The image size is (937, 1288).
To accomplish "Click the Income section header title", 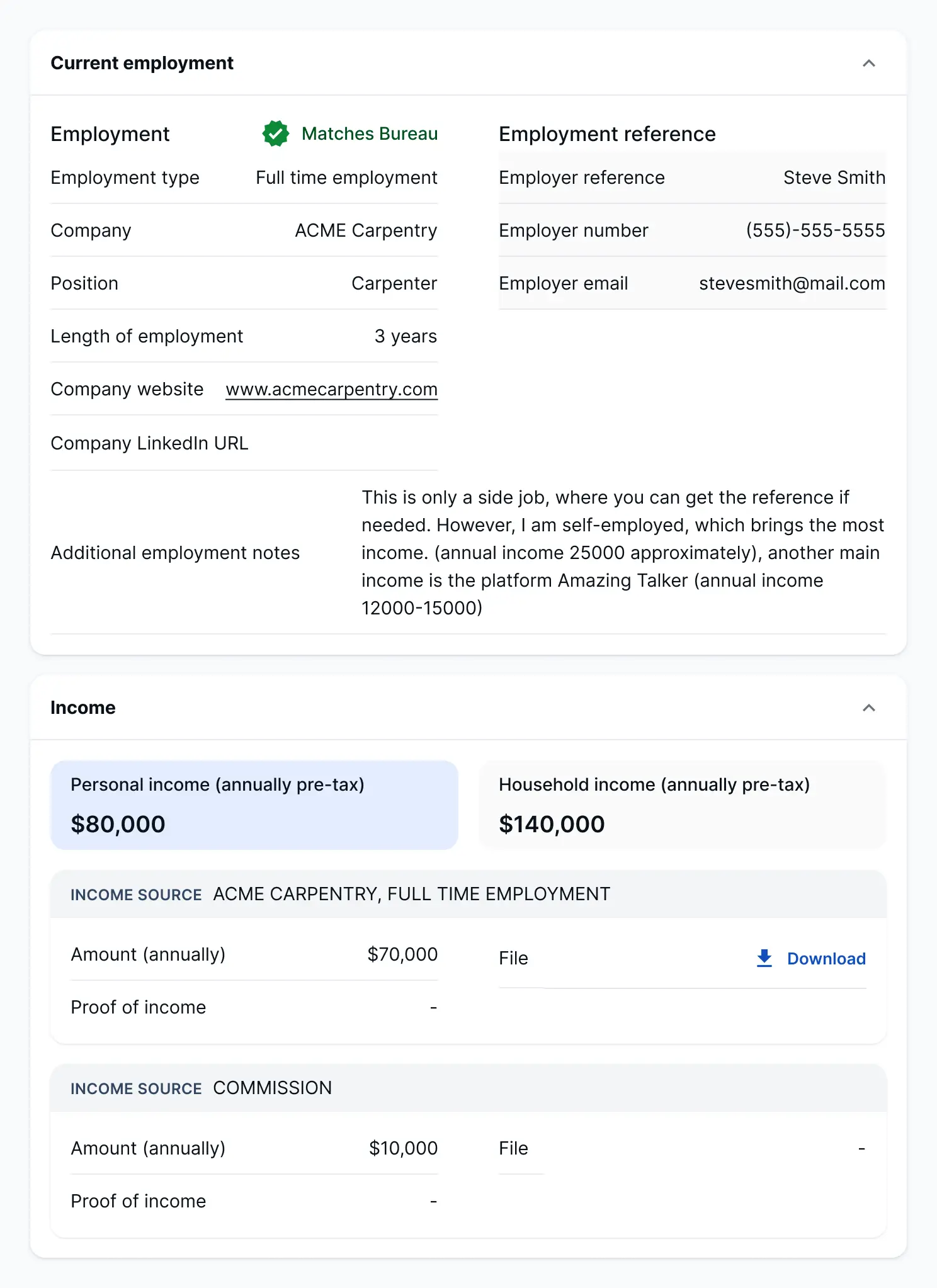I will (83, 708).
